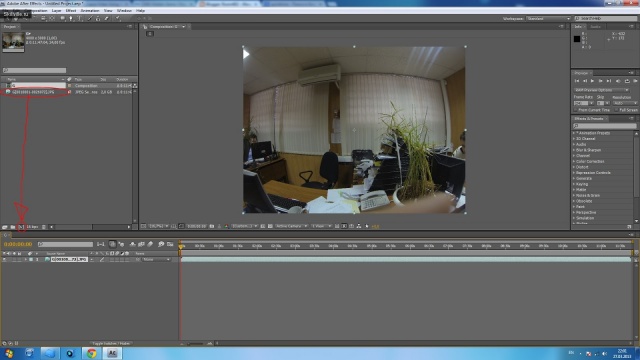Select the Effects & Presets tab

(589, 119)
